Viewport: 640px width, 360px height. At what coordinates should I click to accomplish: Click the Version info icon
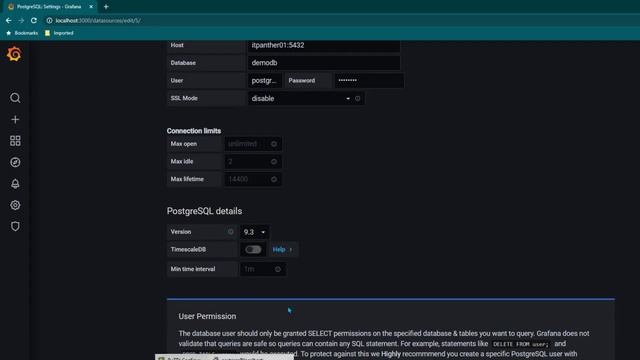pyautogui.click(x=231, y=232)
